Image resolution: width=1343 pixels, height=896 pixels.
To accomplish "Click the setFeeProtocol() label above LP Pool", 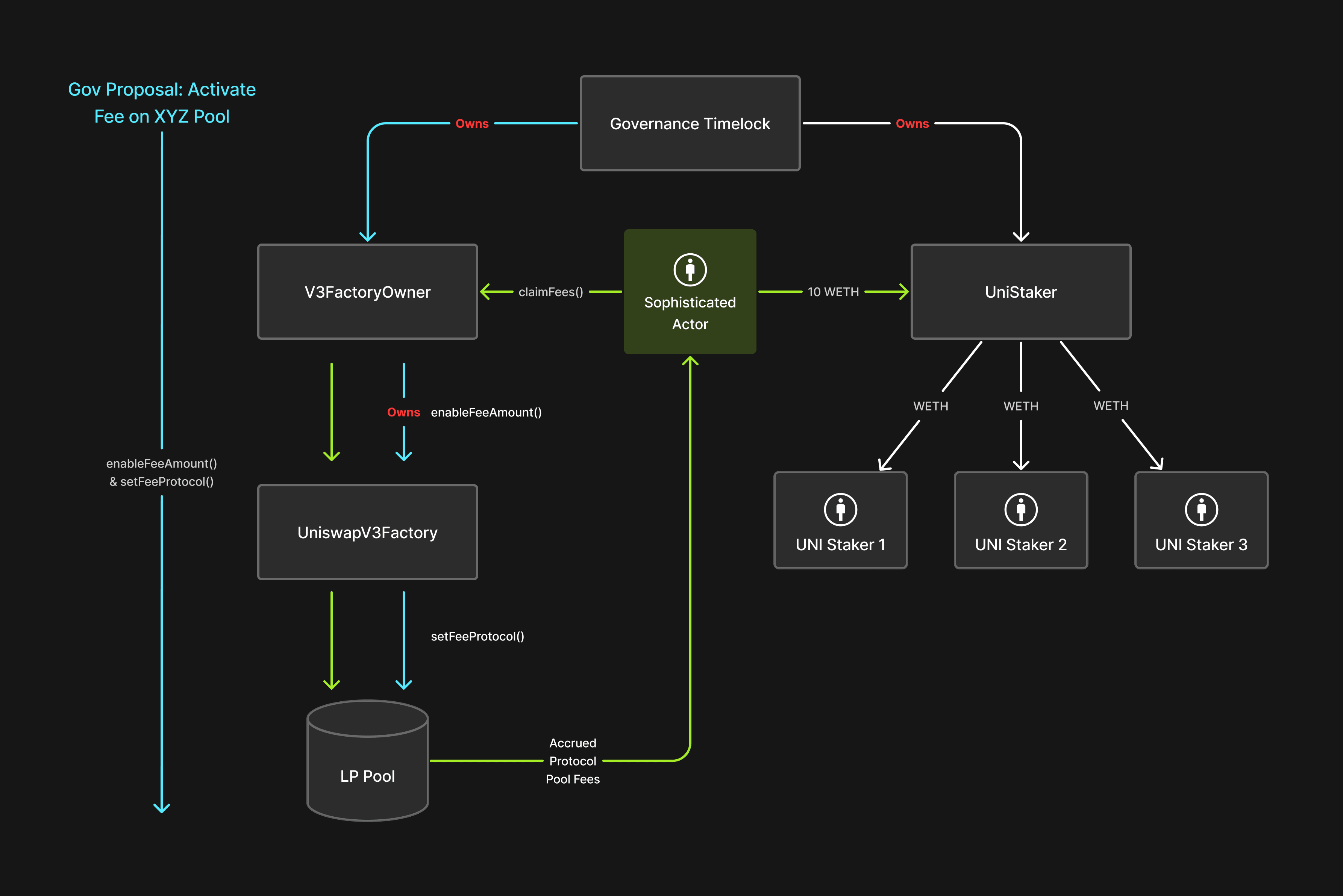I will coord(477,636).
